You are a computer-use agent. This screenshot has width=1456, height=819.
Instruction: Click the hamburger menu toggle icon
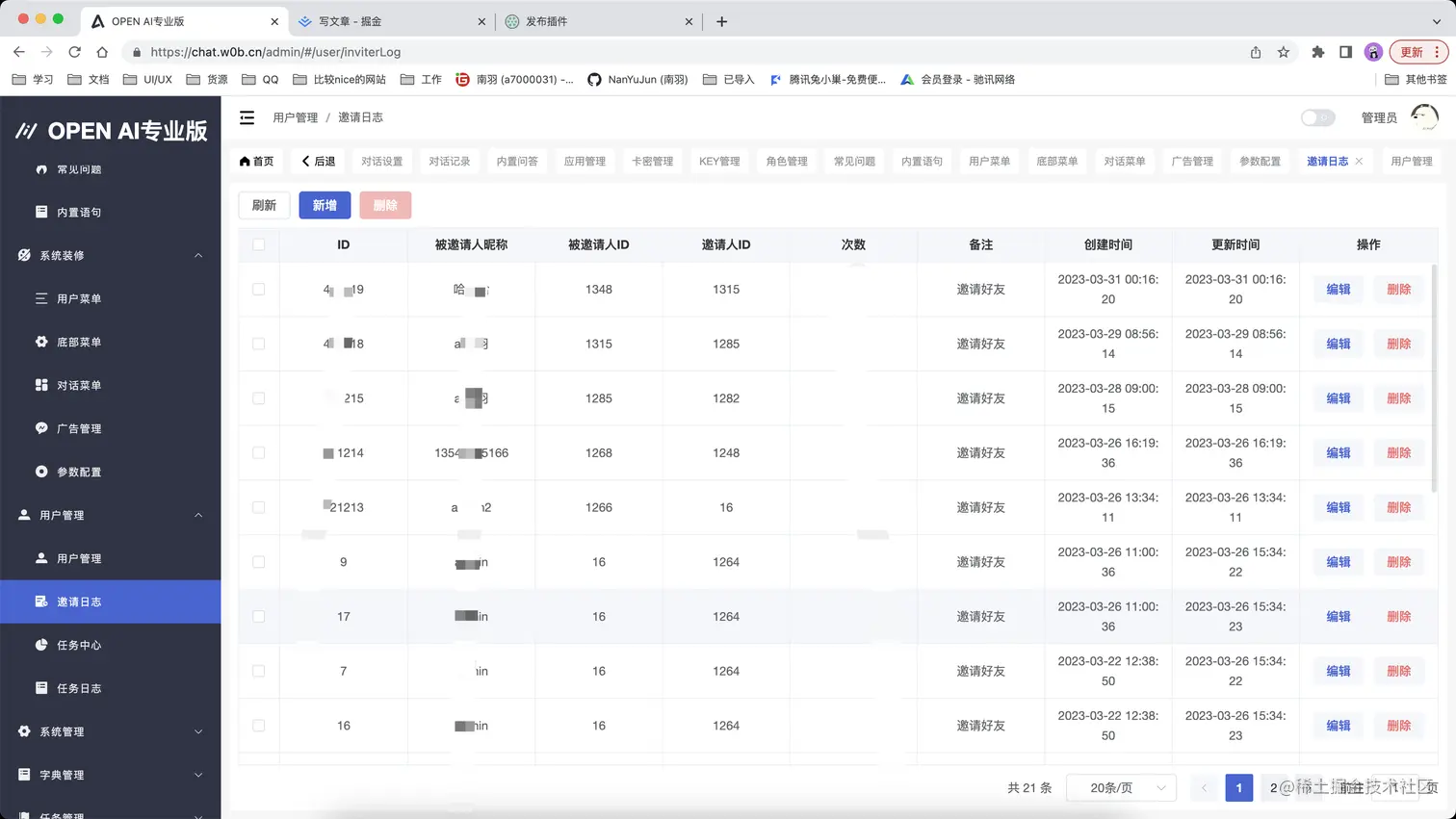click(247, 116)
